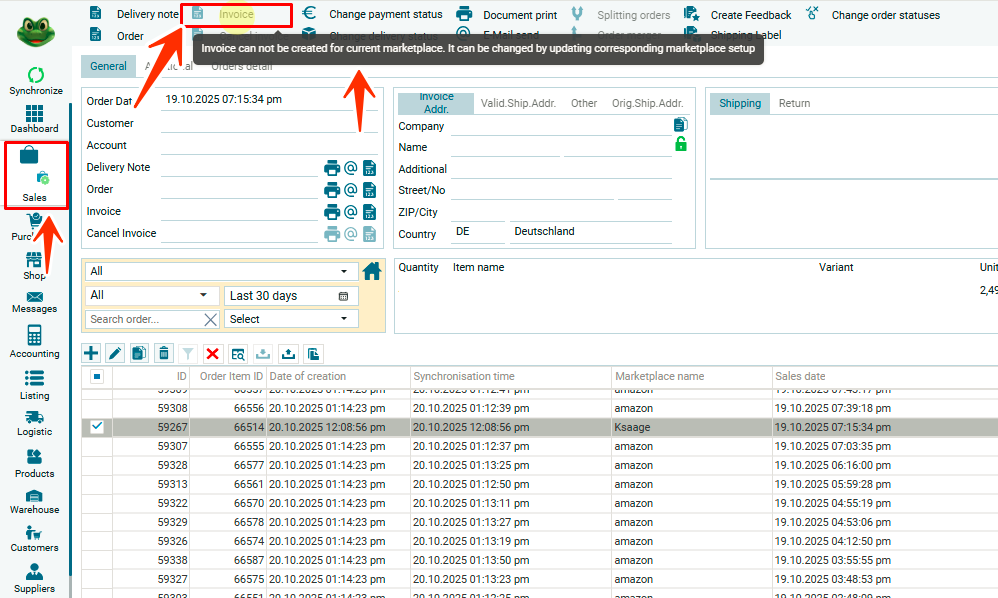Uncheck the checkbox for order 59267

(97, 427)
